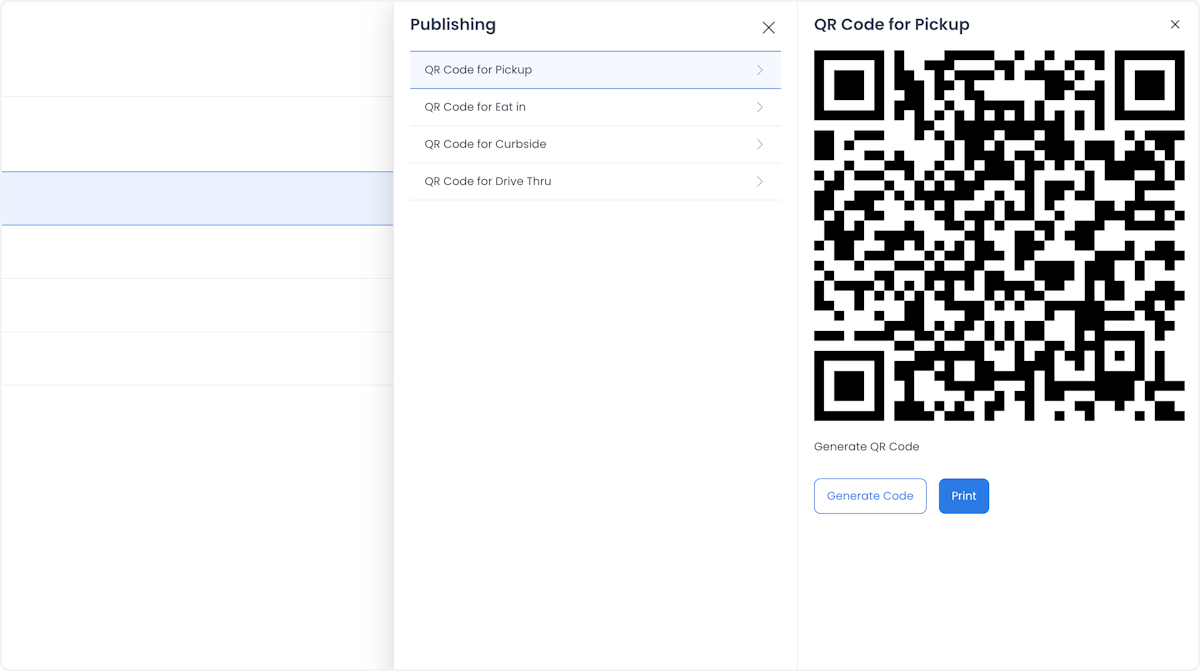The width and height of the screenshot is (1200, 671).
Task: Click the Generate Code button
Action: click(870, 496)
